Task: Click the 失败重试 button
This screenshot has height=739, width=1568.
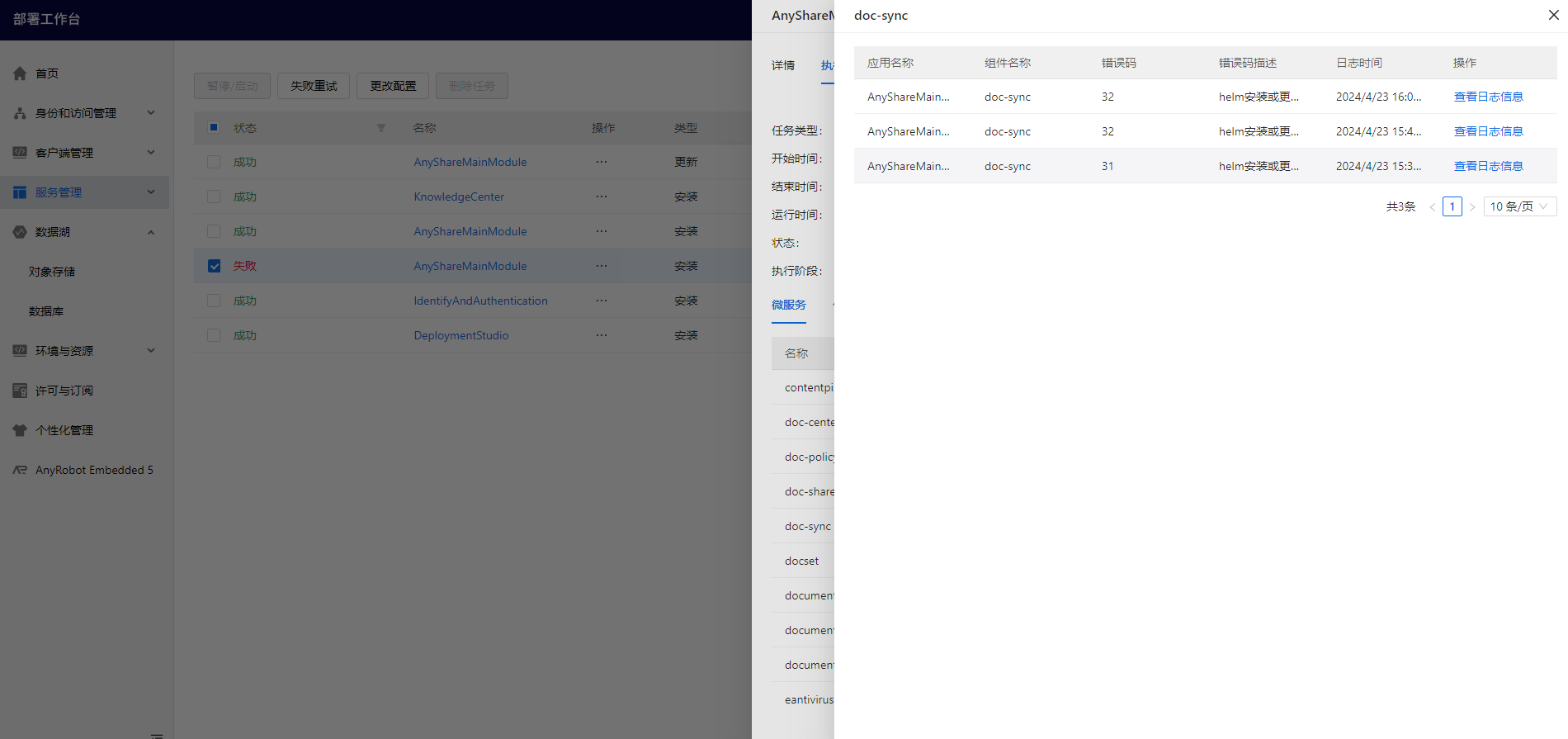Action: click(314, 86)
